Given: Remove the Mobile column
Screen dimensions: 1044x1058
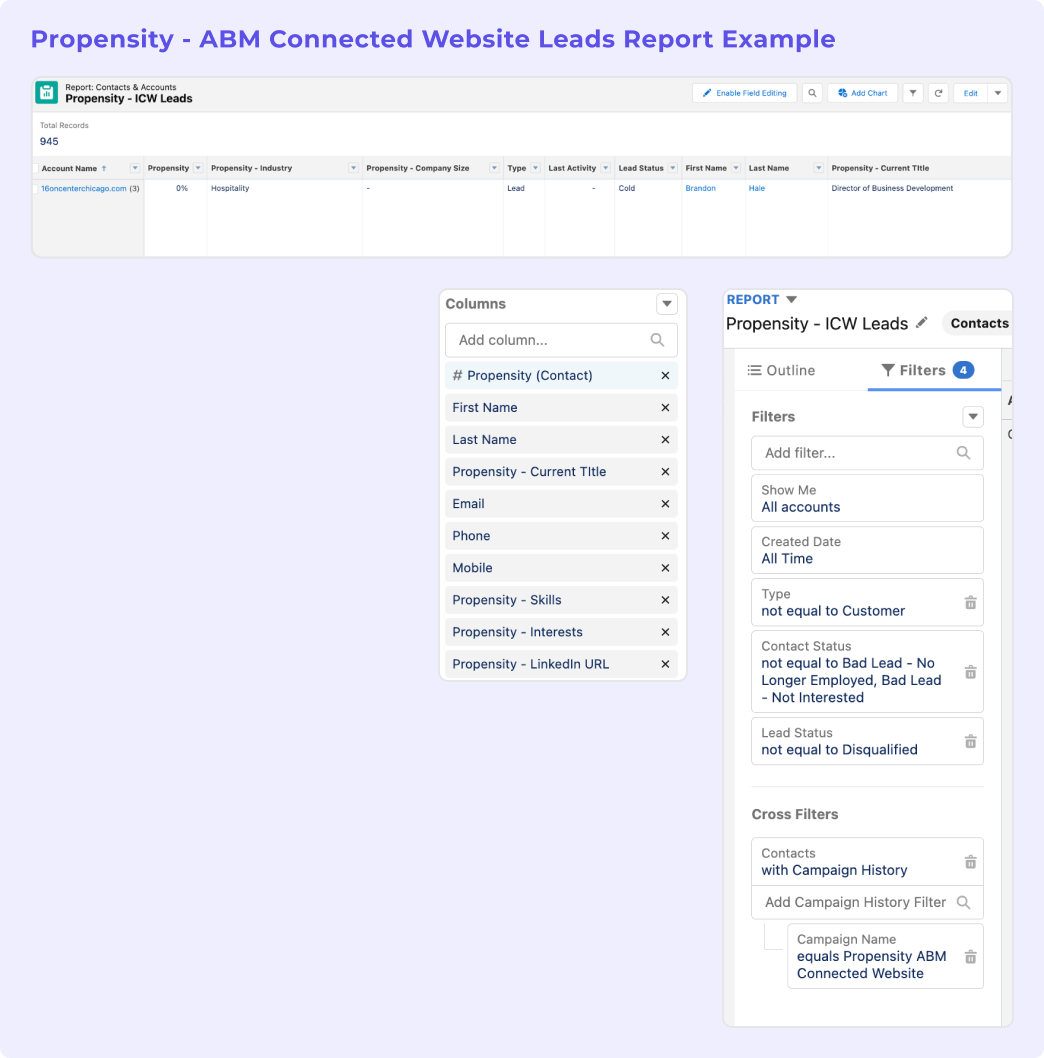Looking at the screenshot, I should [x=665, y=568].
